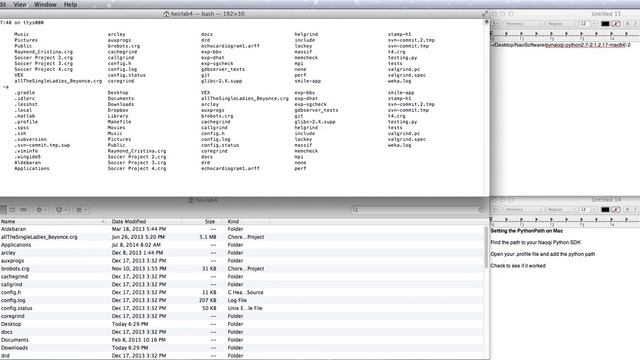Click 'Setting the PythonPath on Mac' heading
This screenshot has width=640, height=360.
pyautogui.click(x=527, y=231)
